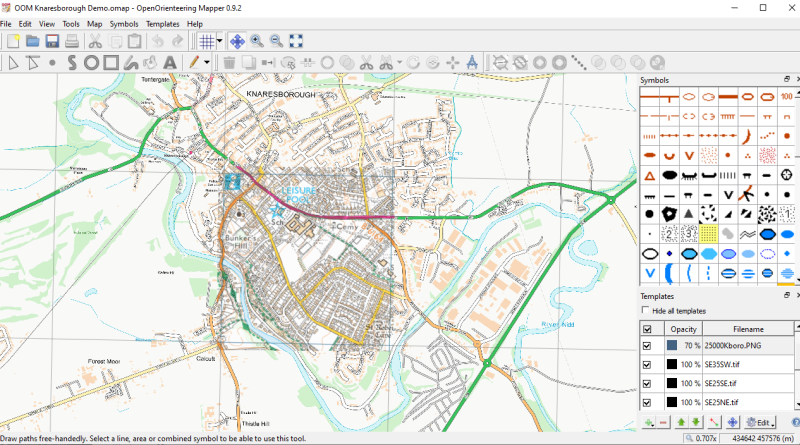Float the Symbols panel
800x445 pixels.
click(787, 79)
